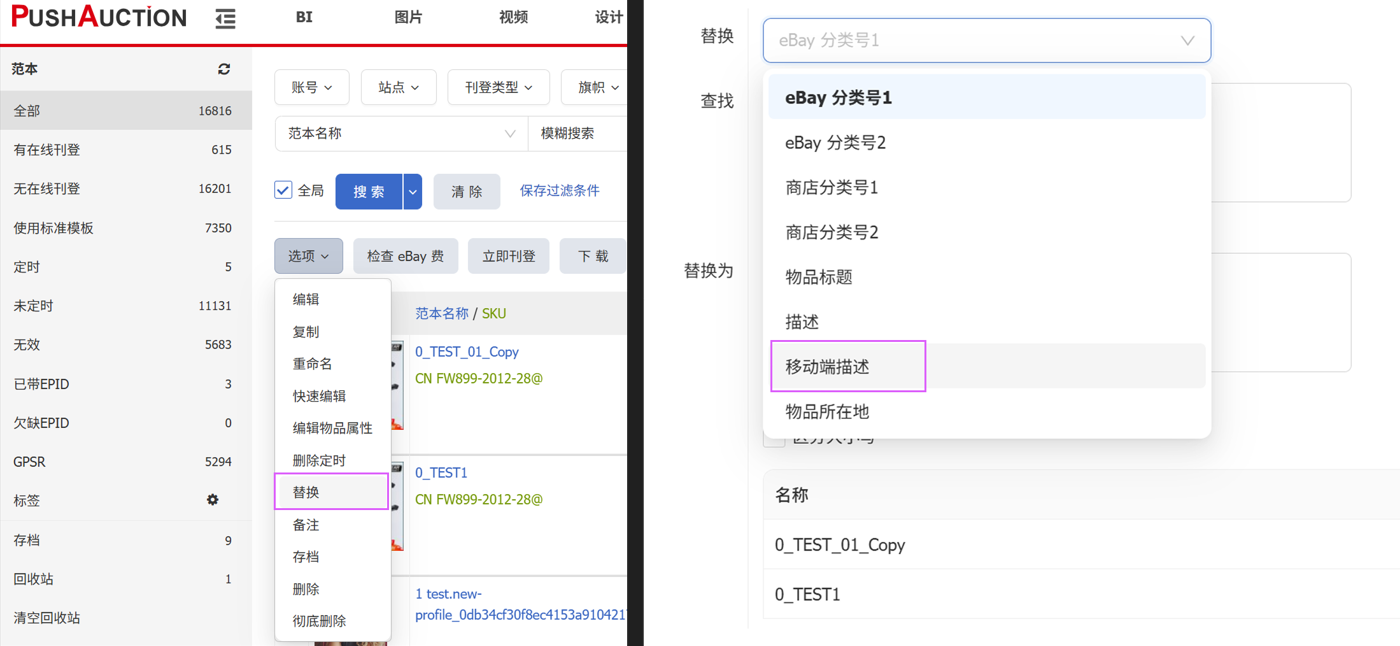This screenshot has width=1400, height=646.
Task: Expand the 刊登类型 dropdown
Action: point(498,88)
